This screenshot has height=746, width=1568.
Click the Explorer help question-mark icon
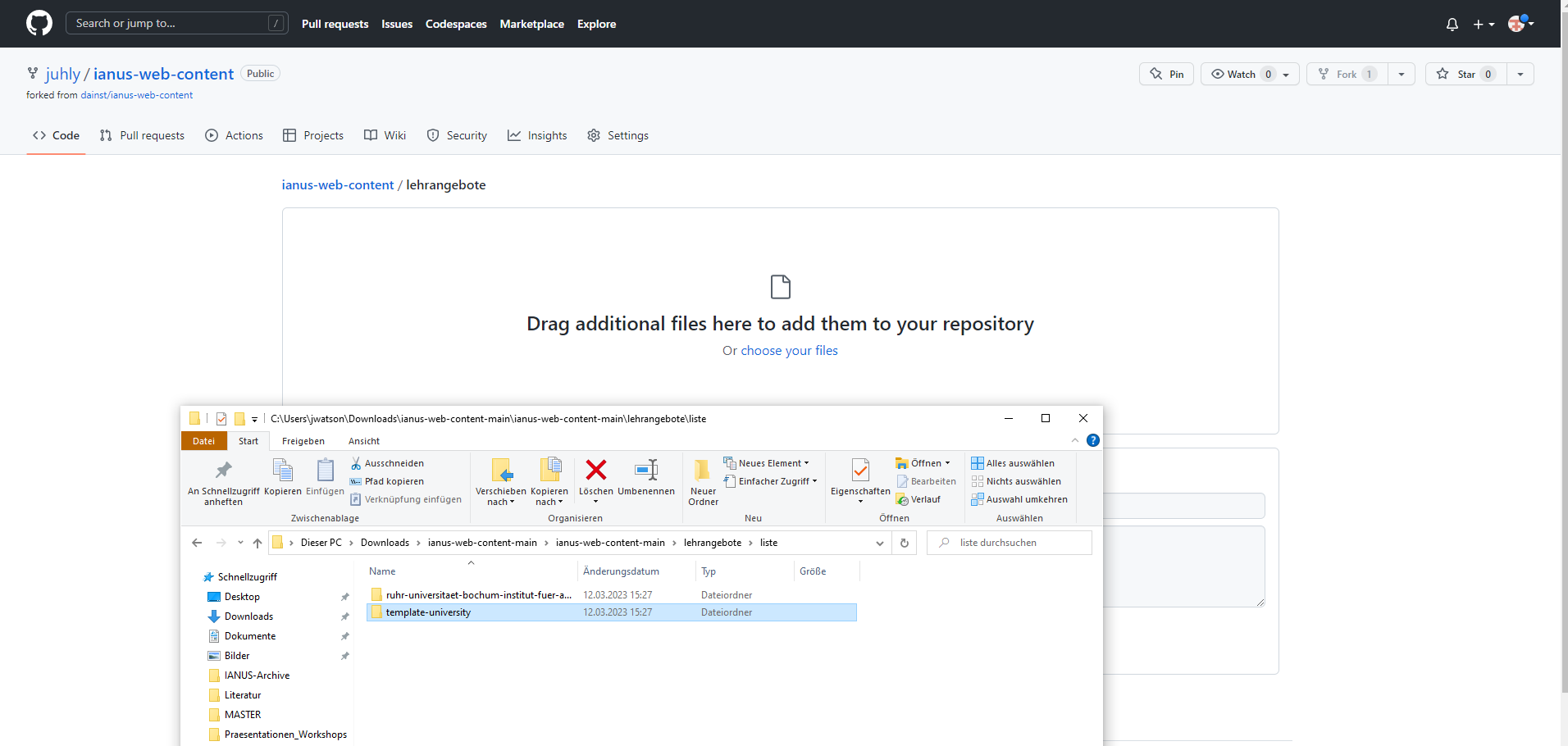(x=1092, y=440)
